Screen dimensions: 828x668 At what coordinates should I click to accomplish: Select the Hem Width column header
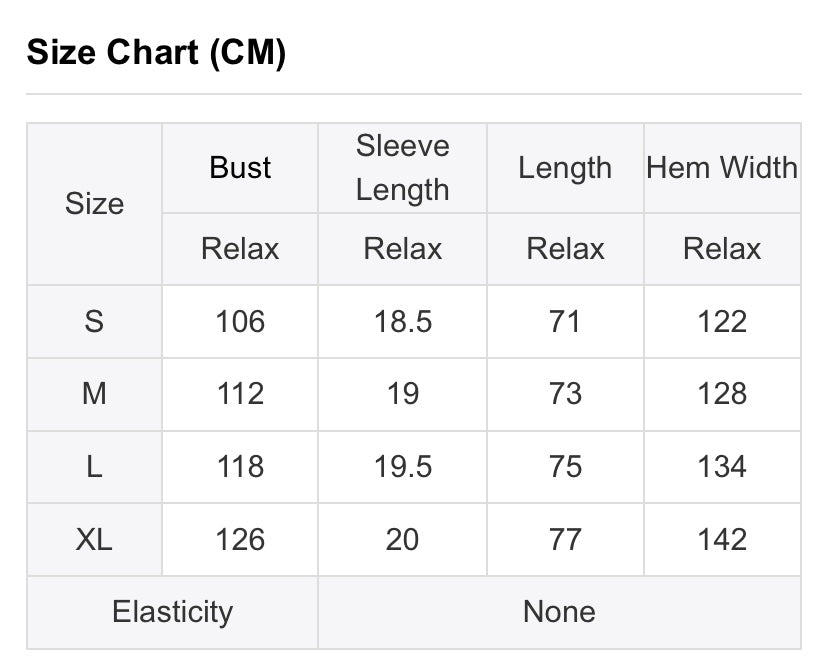pos(722,168)
